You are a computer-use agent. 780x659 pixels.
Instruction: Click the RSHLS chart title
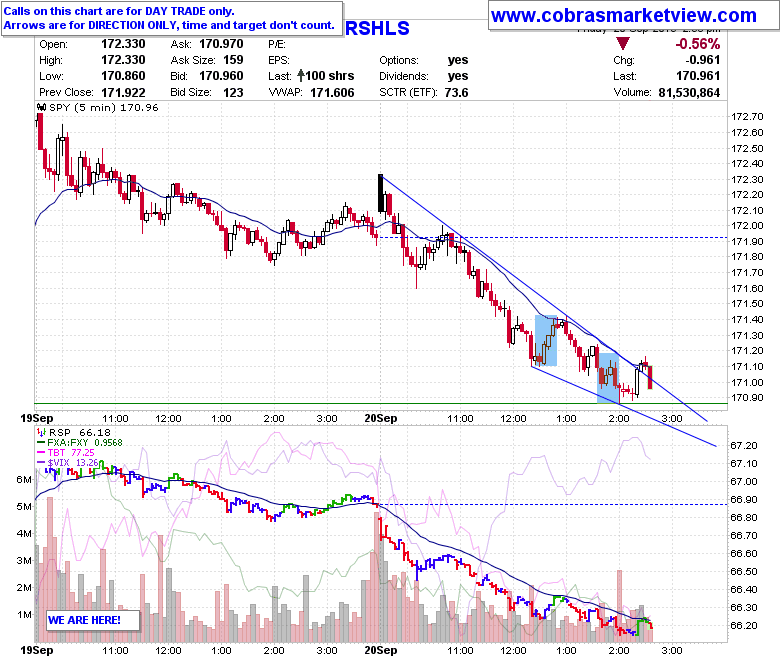[x=377, y=28]
